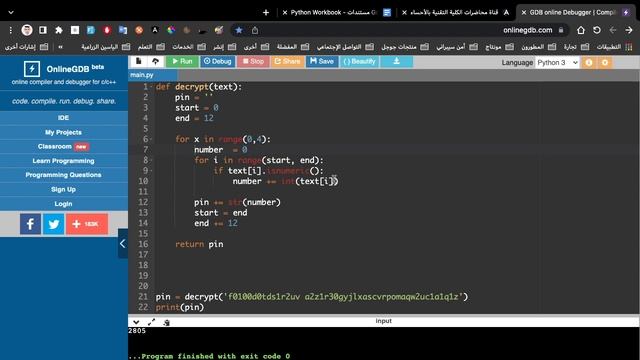Click the translate extension icon

(123, 30)
